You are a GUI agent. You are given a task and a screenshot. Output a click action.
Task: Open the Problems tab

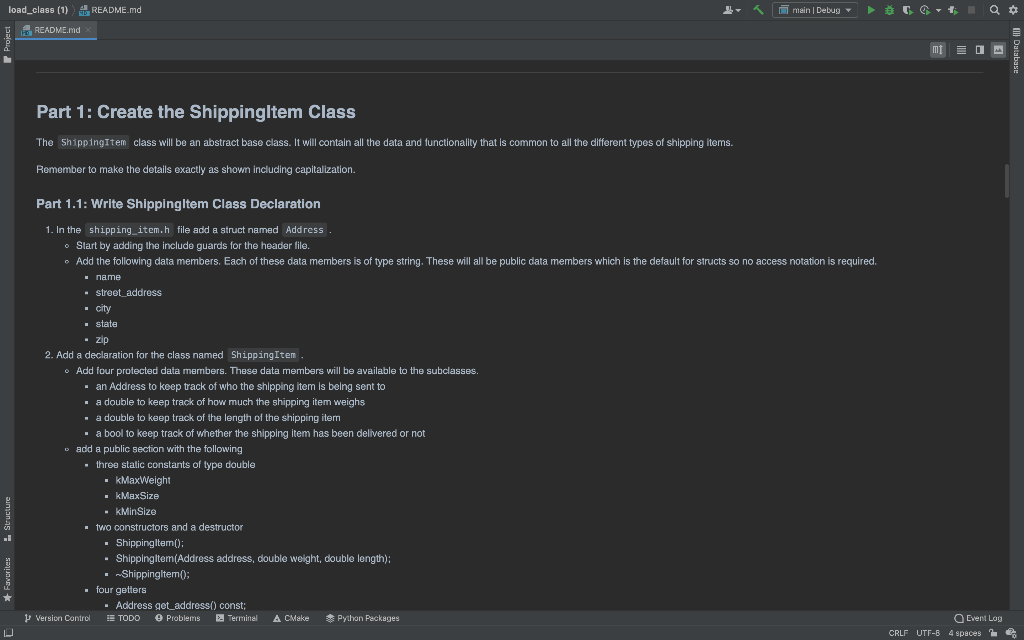pos(178,618)
